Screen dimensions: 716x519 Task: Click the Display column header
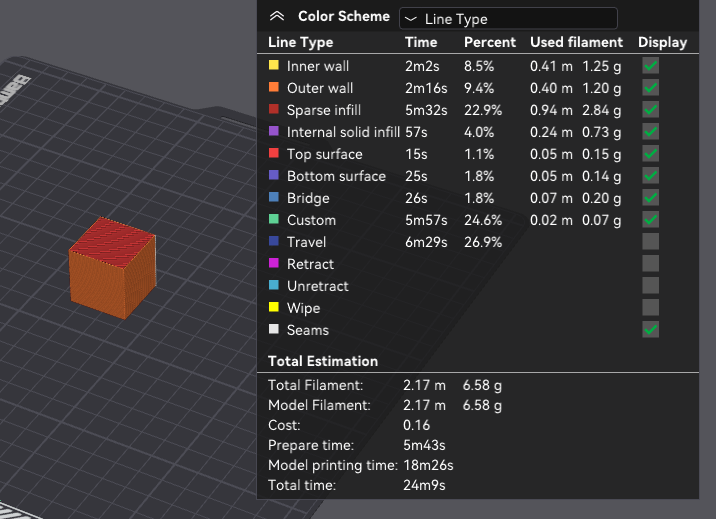(x=662, y=42)
